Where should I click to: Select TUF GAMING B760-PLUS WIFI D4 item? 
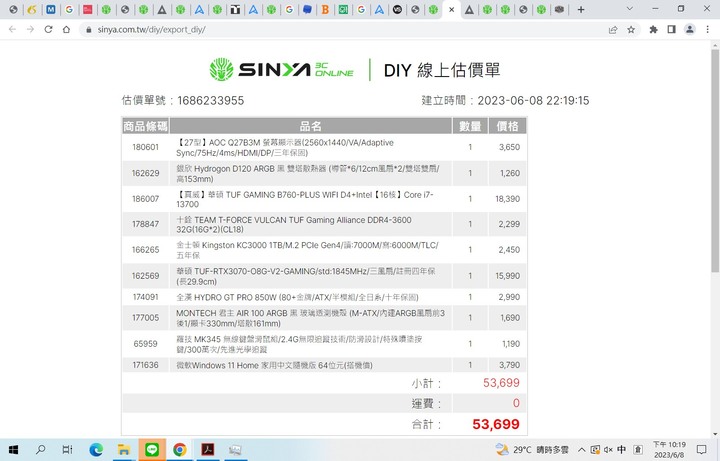click(305, 199)
